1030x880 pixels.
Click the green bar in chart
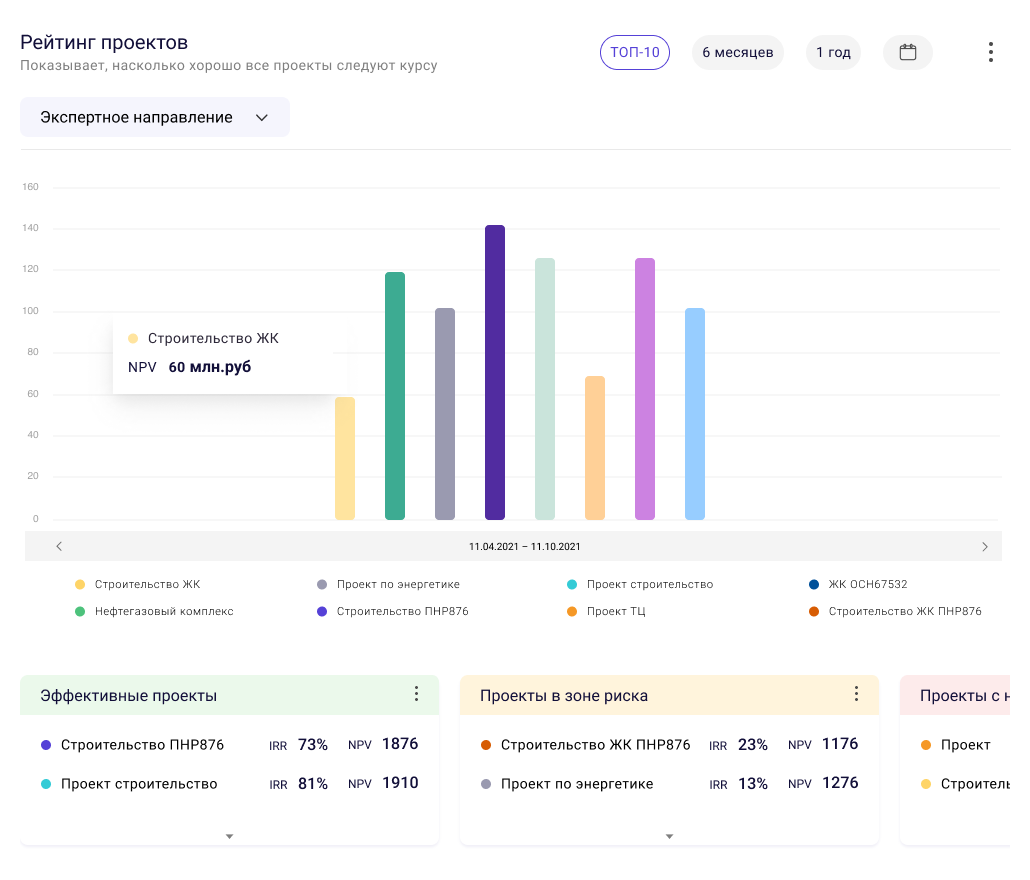pyautogui.click(x=395, y=396)
